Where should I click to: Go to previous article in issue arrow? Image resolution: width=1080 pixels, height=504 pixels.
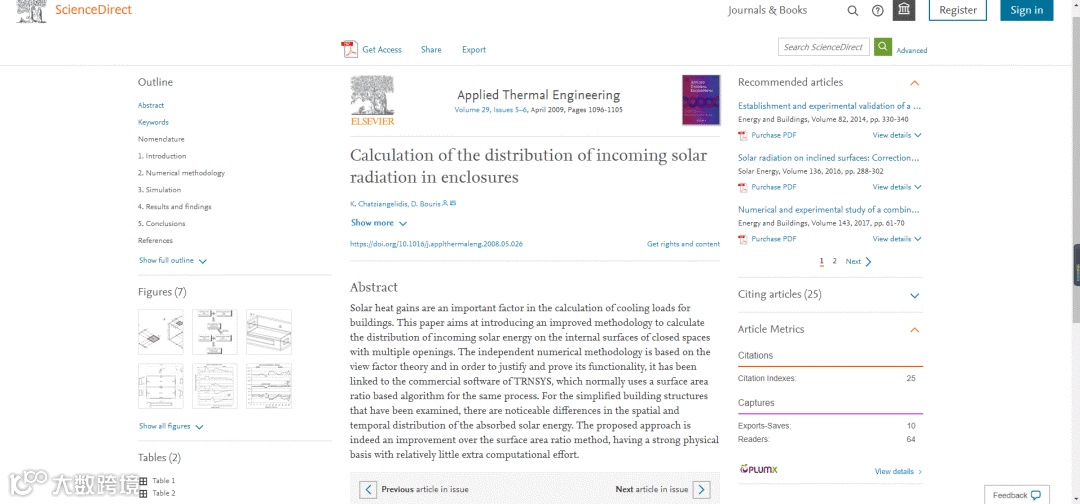pyautogui.click(x=368, y=489)
